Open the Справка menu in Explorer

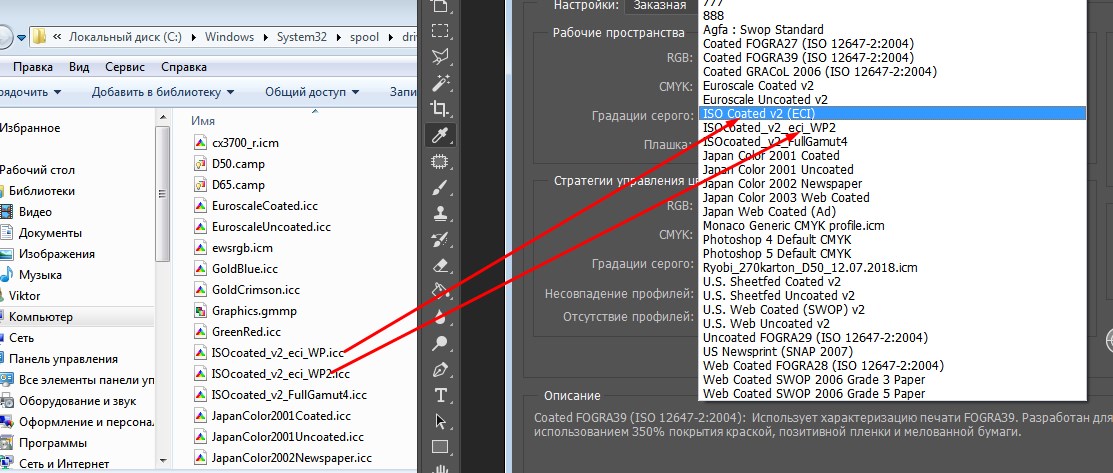184,67
